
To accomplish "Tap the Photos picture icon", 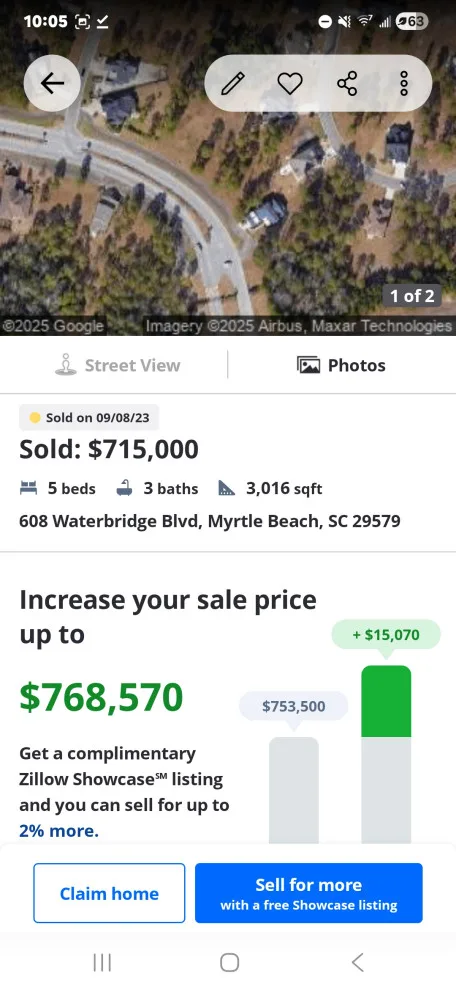I will click(308, 365).
